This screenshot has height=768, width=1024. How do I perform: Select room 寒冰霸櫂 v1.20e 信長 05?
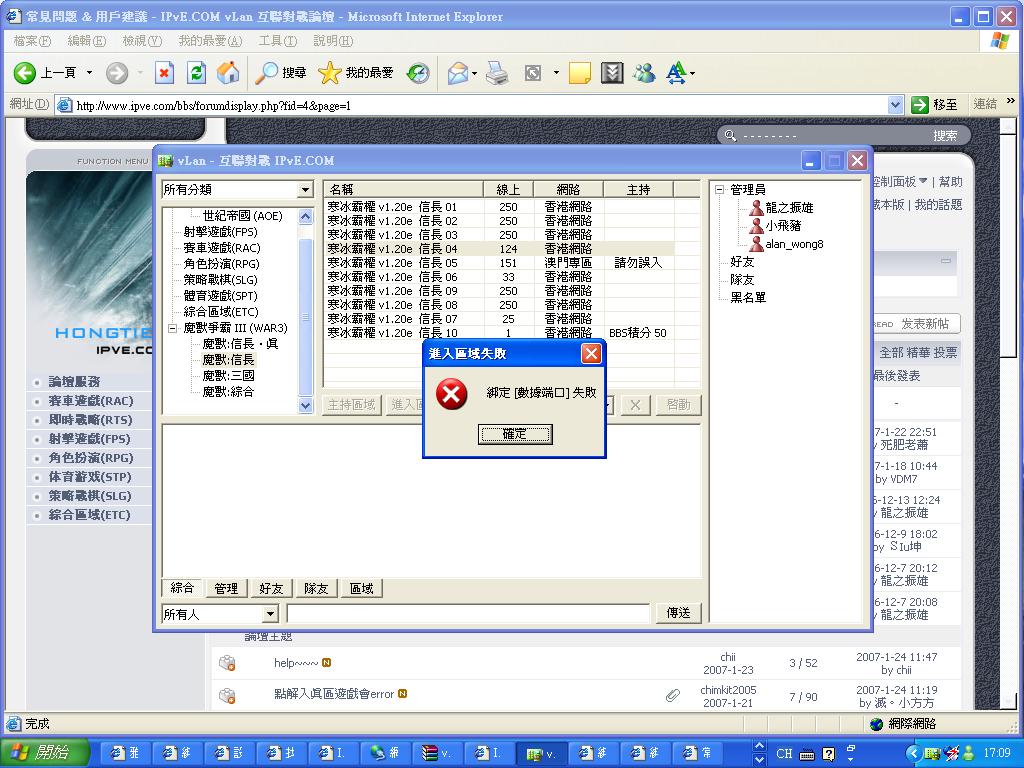click(392, 263)
